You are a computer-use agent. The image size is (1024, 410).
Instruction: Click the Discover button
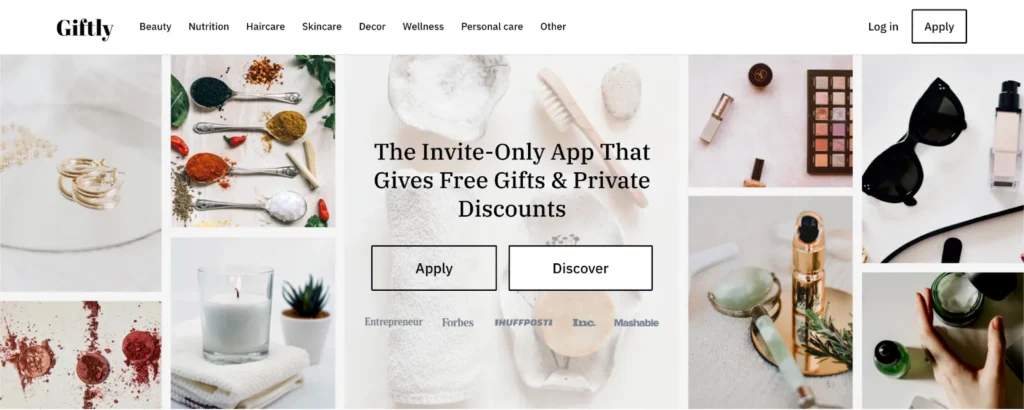tap(581, 268)
